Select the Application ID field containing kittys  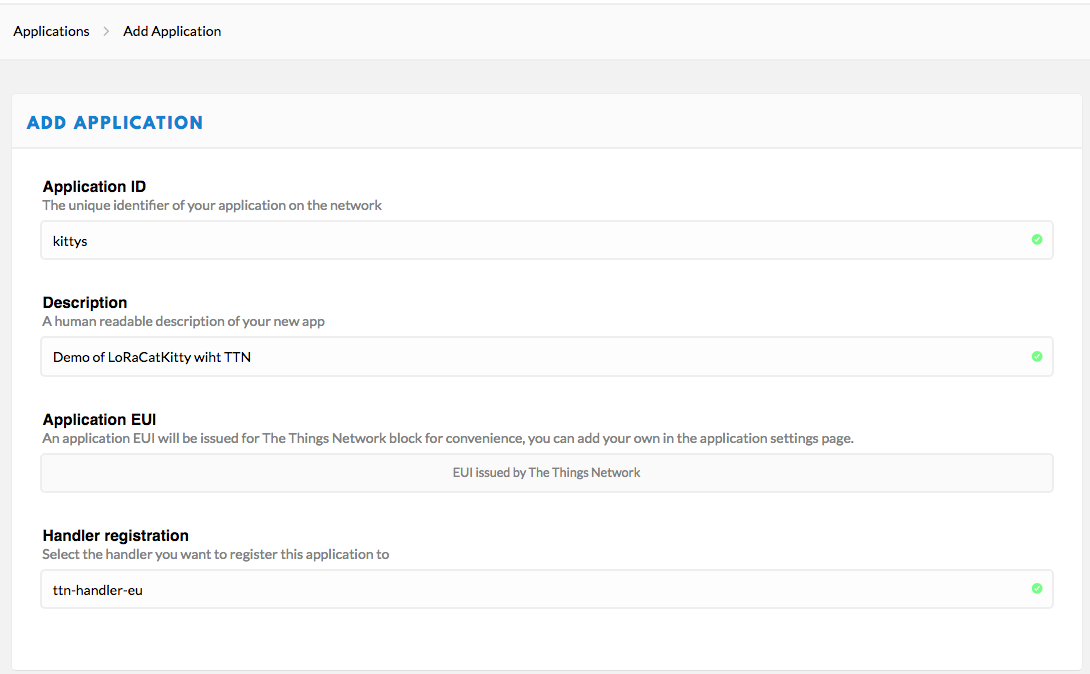pos(546,240)
